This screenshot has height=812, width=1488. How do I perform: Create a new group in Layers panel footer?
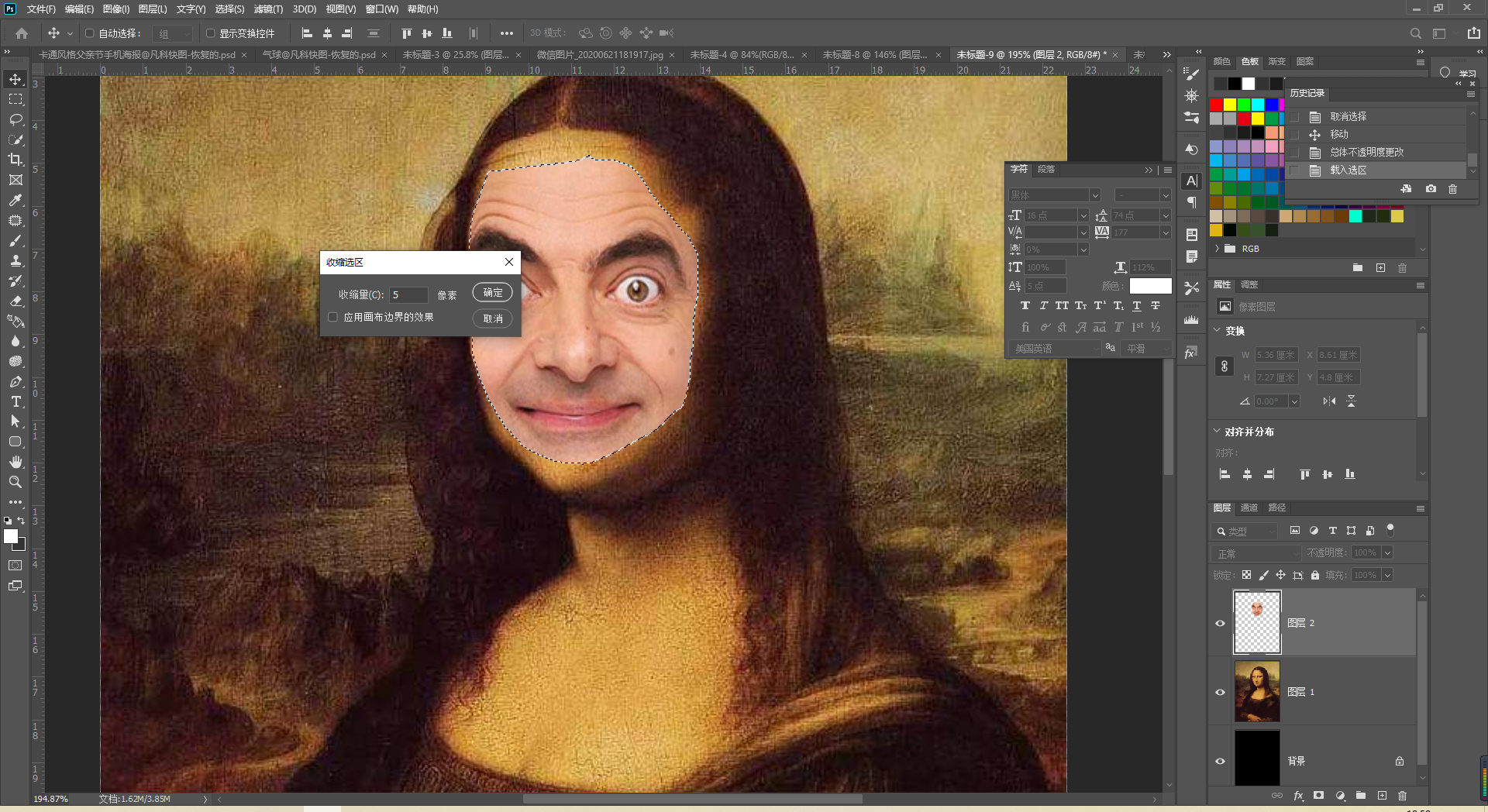coord(1361,796)
